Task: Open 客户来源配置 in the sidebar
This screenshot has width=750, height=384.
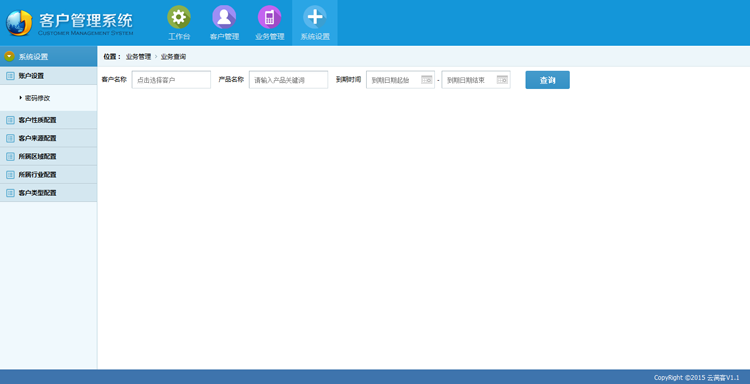Action: point(48,138)
